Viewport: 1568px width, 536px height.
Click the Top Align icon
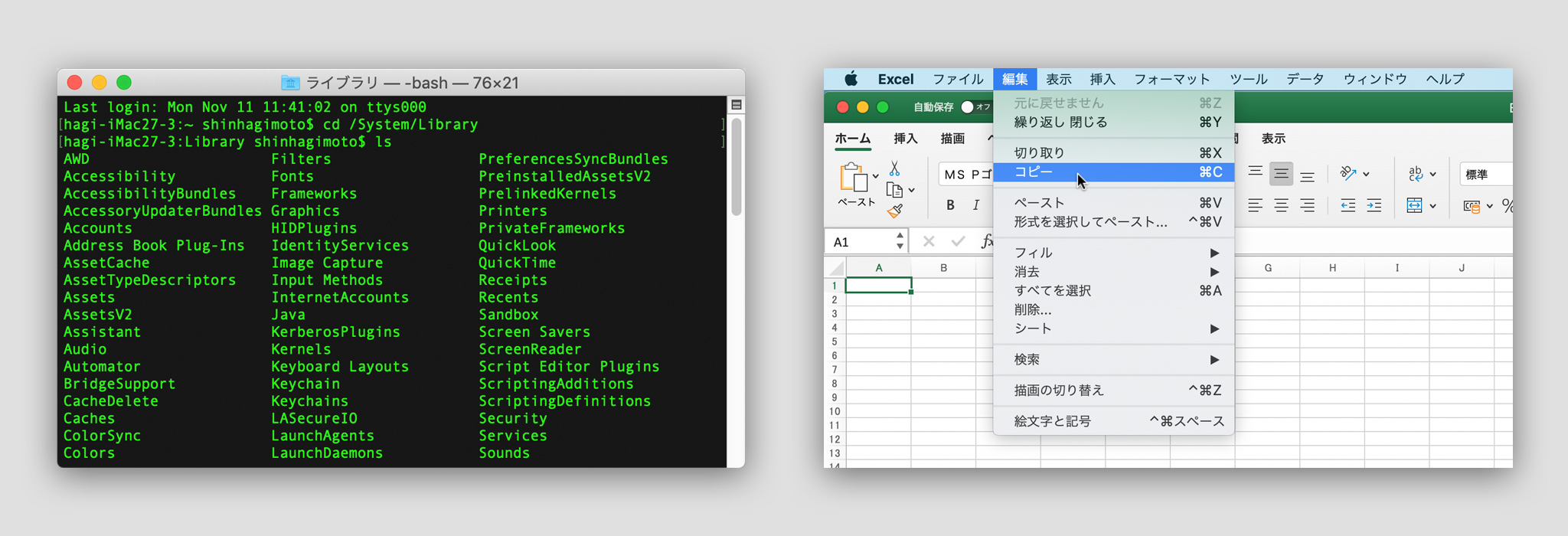point(1255,173)
